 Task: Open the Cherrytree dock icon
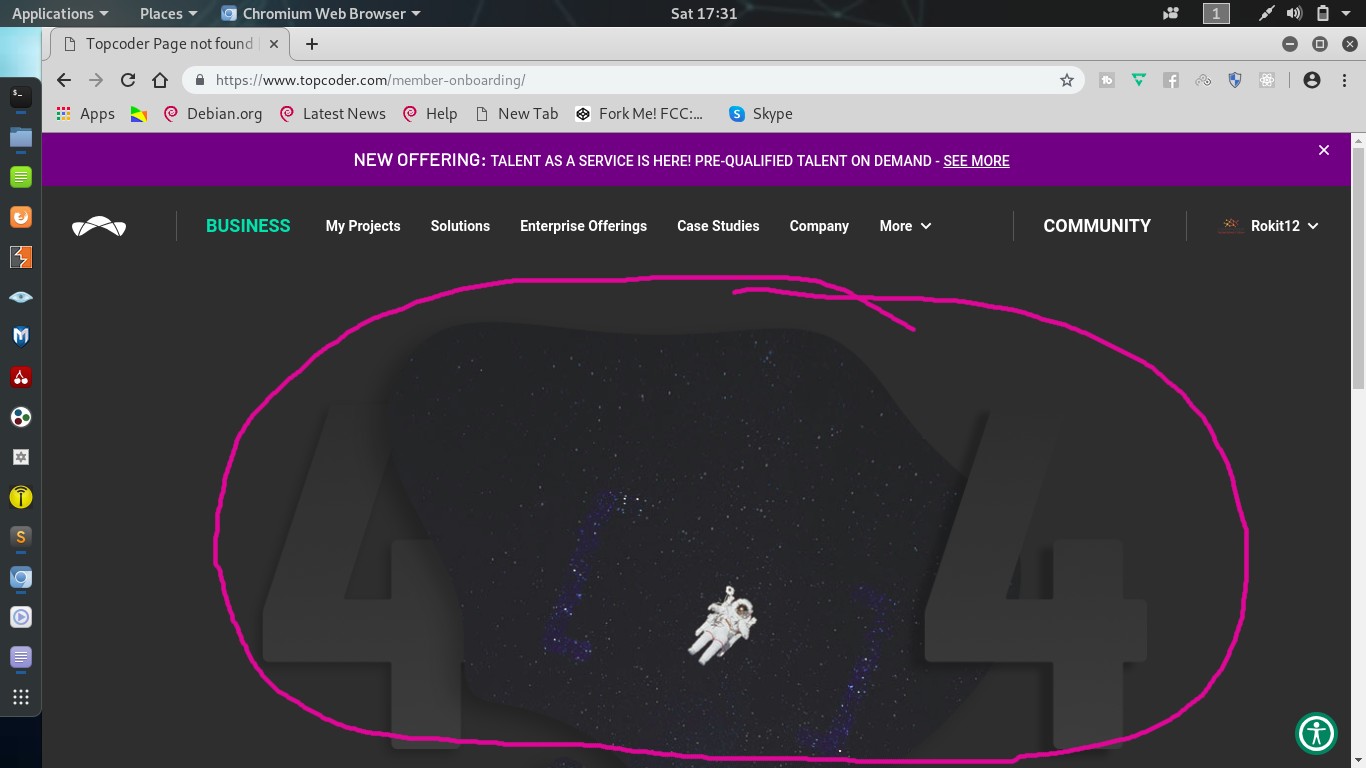point(21,377)
